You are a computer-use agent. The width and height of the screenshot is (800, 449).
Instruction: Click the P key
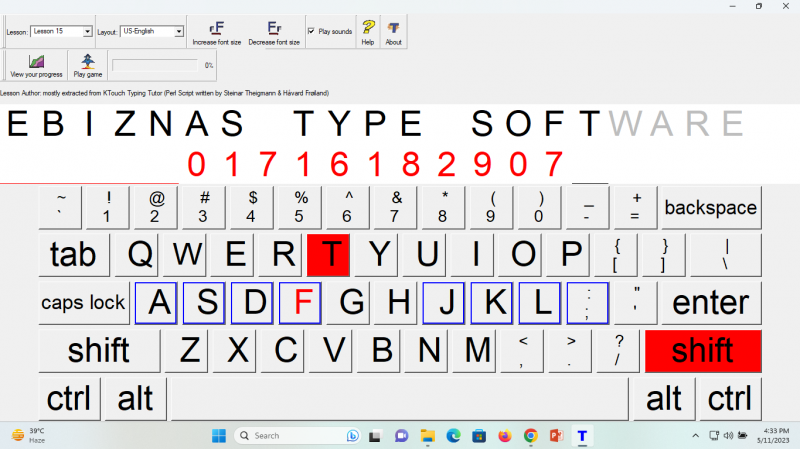click(568, 254)
